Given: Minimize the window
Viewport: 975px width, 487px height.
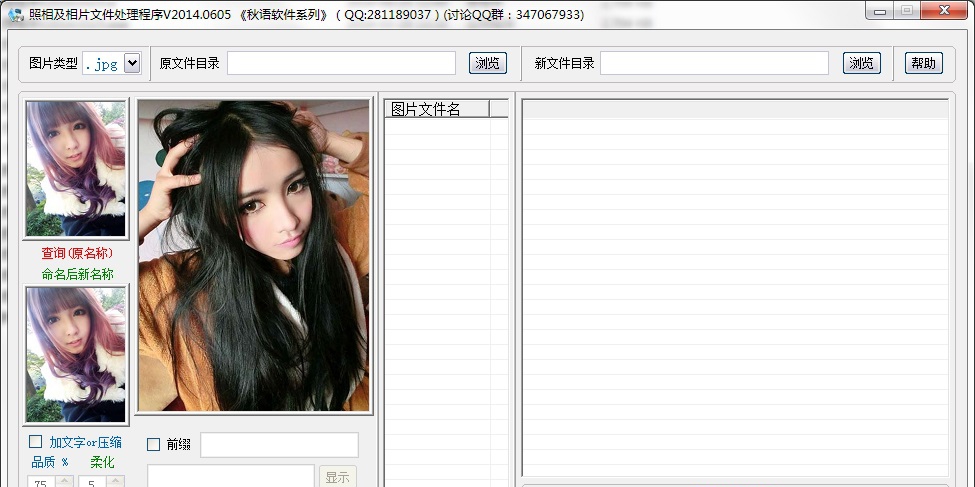Looking at the screenshot, I should point(880,10).
